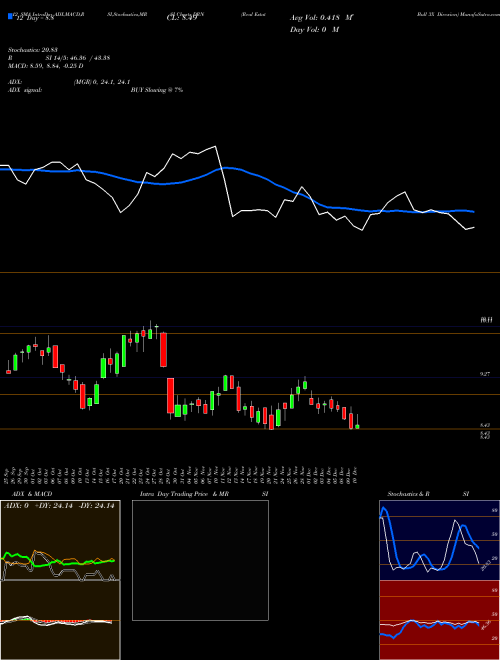Select the 'Avg Vol: 0.418 M' text
Viewport: 500px width, 660px height.
(x=321, y=18)
